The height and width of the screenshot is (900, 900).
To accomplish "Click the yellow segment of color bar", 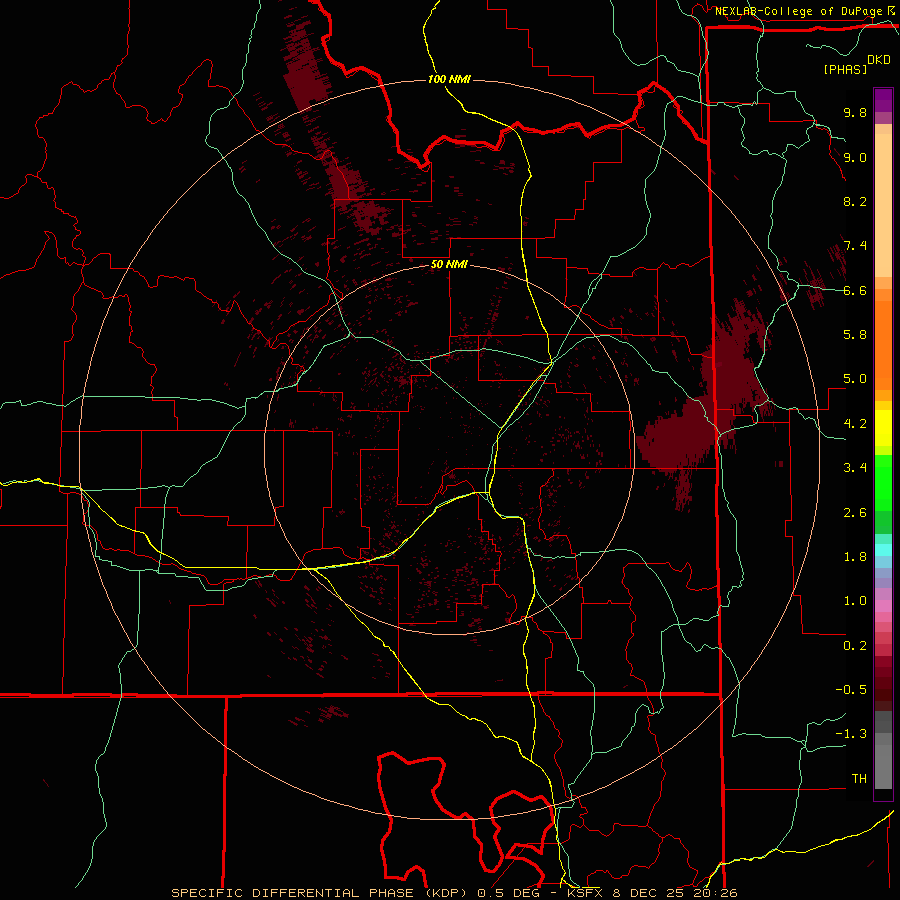I will [x=883, y=428].
